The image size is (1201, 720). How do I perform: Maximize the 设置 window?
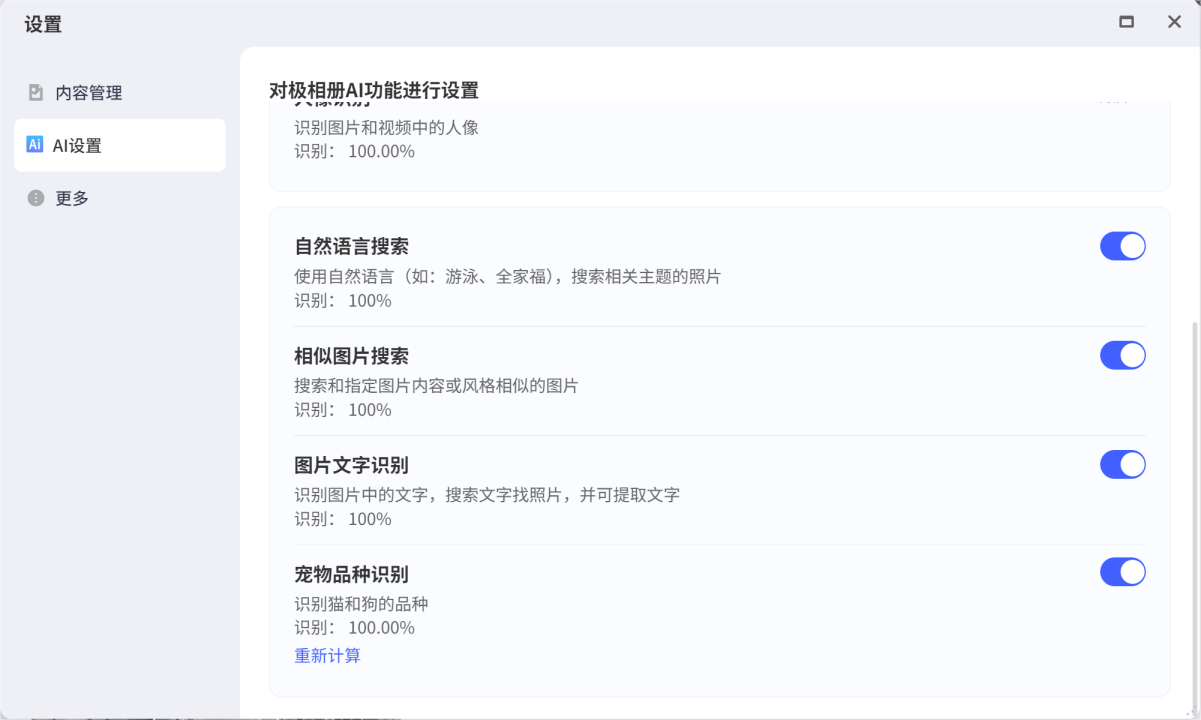point(1127,22)
